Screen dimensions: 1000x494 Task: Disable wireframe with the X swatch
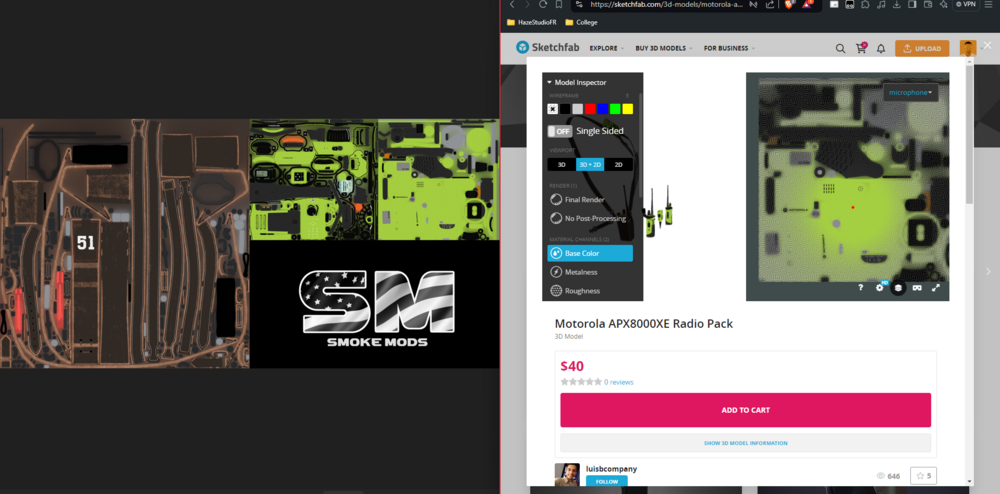[x=553, y=109]
